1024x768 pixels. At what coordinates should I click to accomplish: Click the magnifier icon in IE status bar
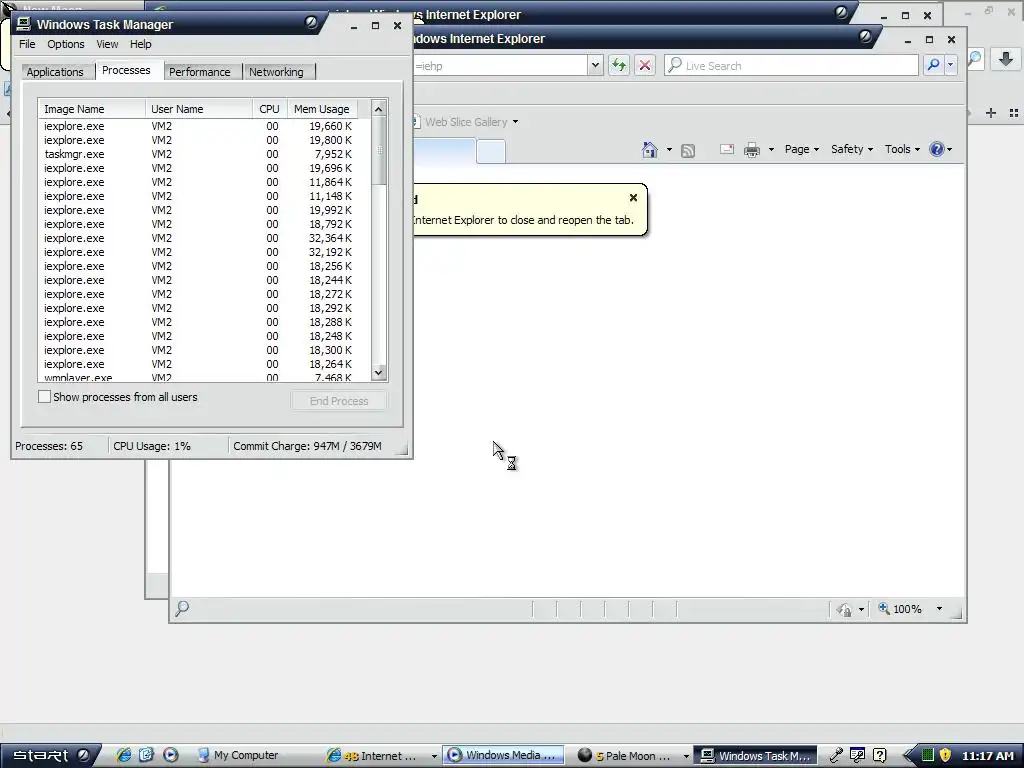click(182, 609)
